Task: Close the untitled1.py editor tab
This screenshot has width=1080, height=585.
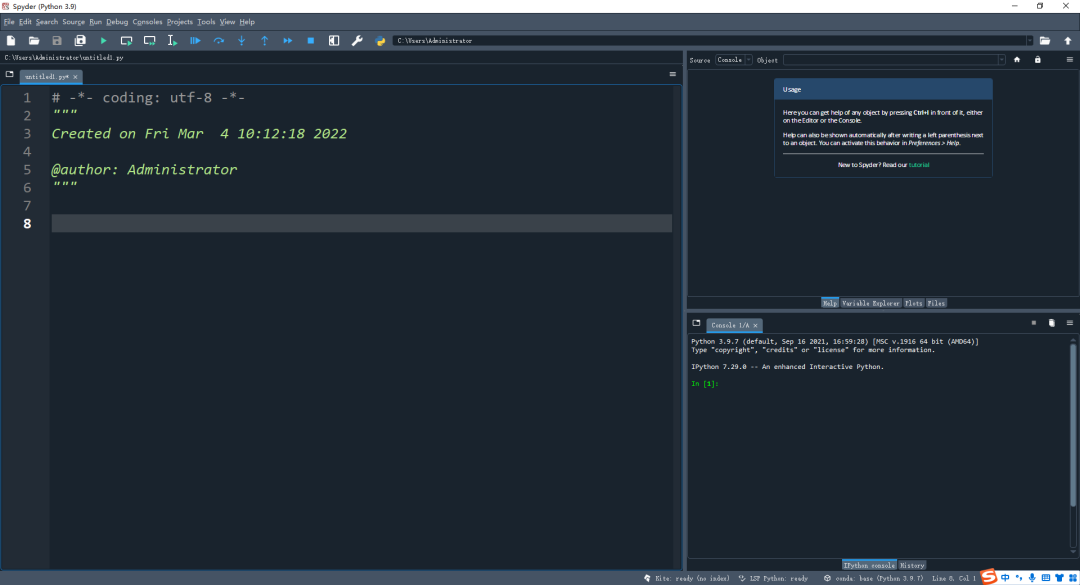Action: tap(75, 76)
